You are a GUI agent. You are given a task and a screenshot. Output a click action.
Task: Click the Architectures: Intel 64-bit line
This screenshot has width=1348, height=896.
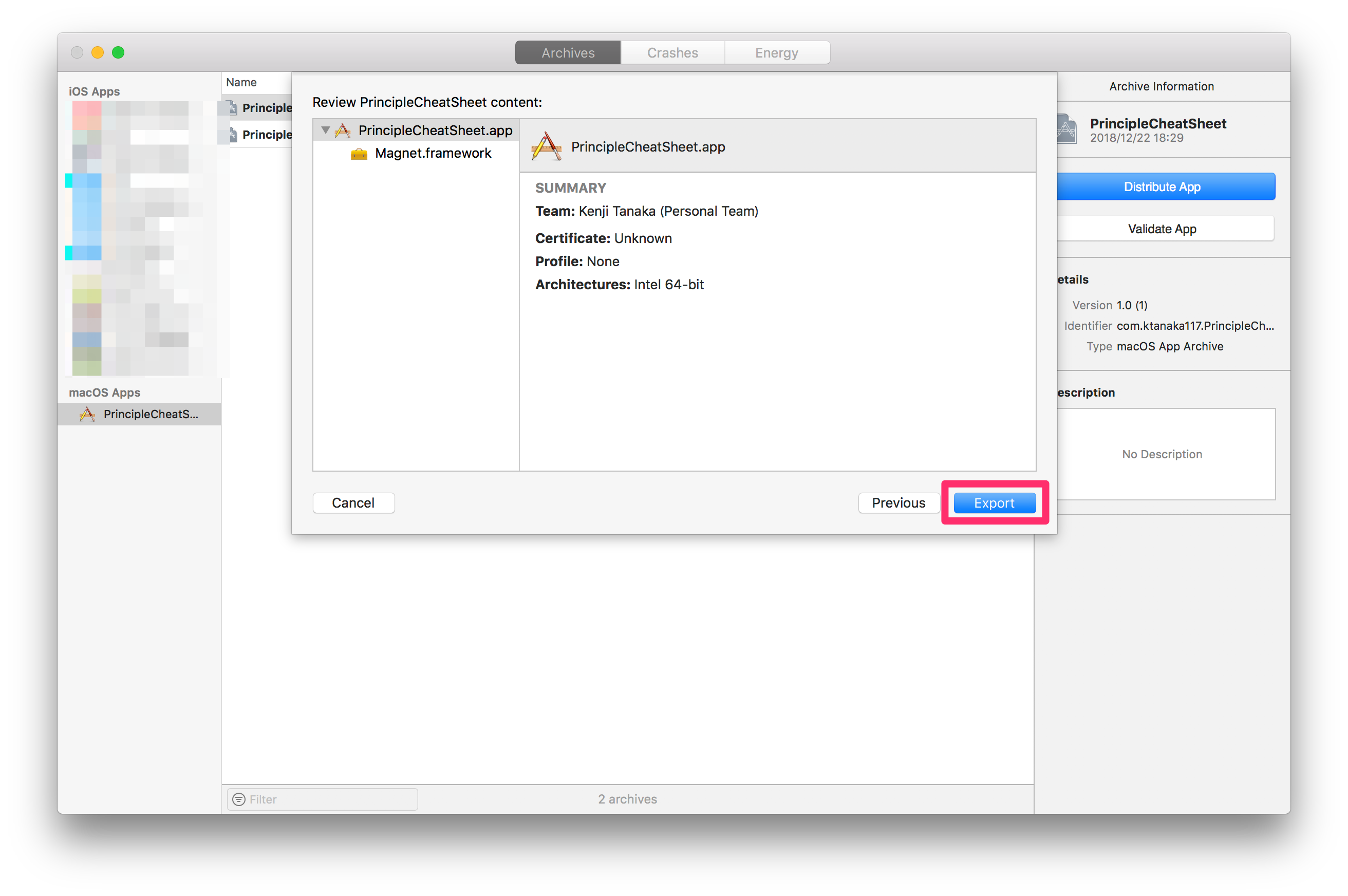619,285
